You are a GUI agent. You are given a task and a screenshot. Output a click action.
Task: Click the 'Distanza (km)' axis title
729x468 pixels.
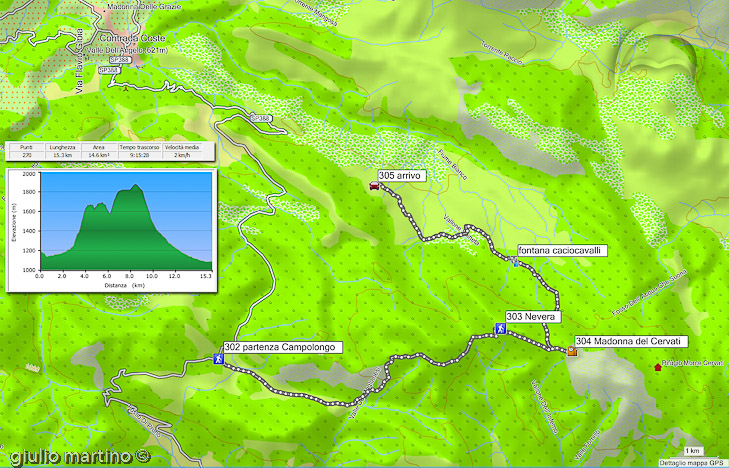pyautogui.click(x=125, y=285)
